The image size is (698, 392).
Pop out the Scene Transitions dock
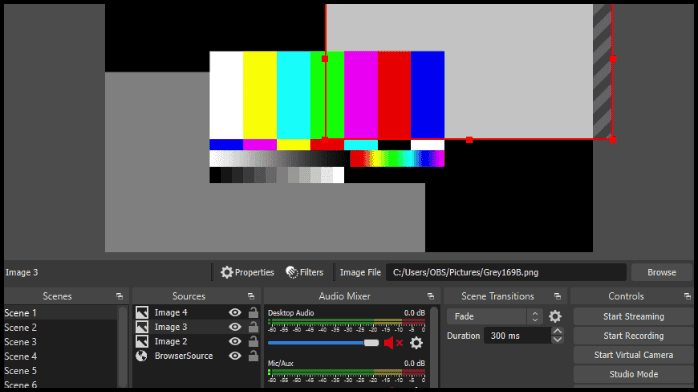tap(557, 296)
